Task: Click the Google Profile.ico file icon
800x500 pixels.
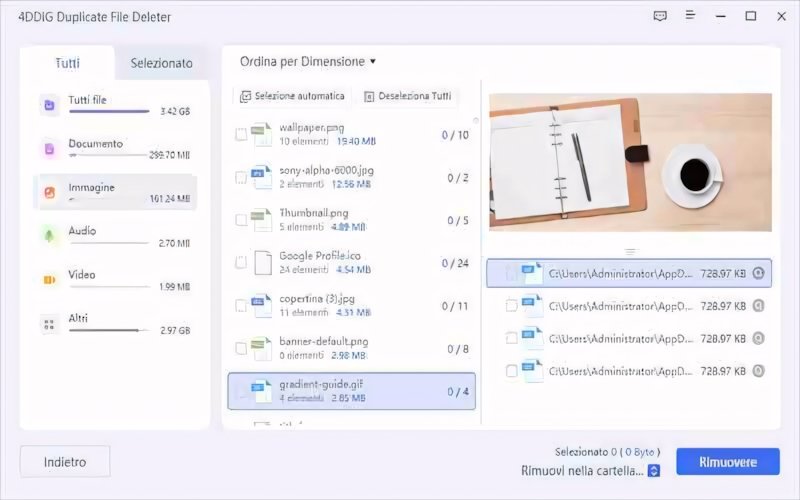Action: 263,263
